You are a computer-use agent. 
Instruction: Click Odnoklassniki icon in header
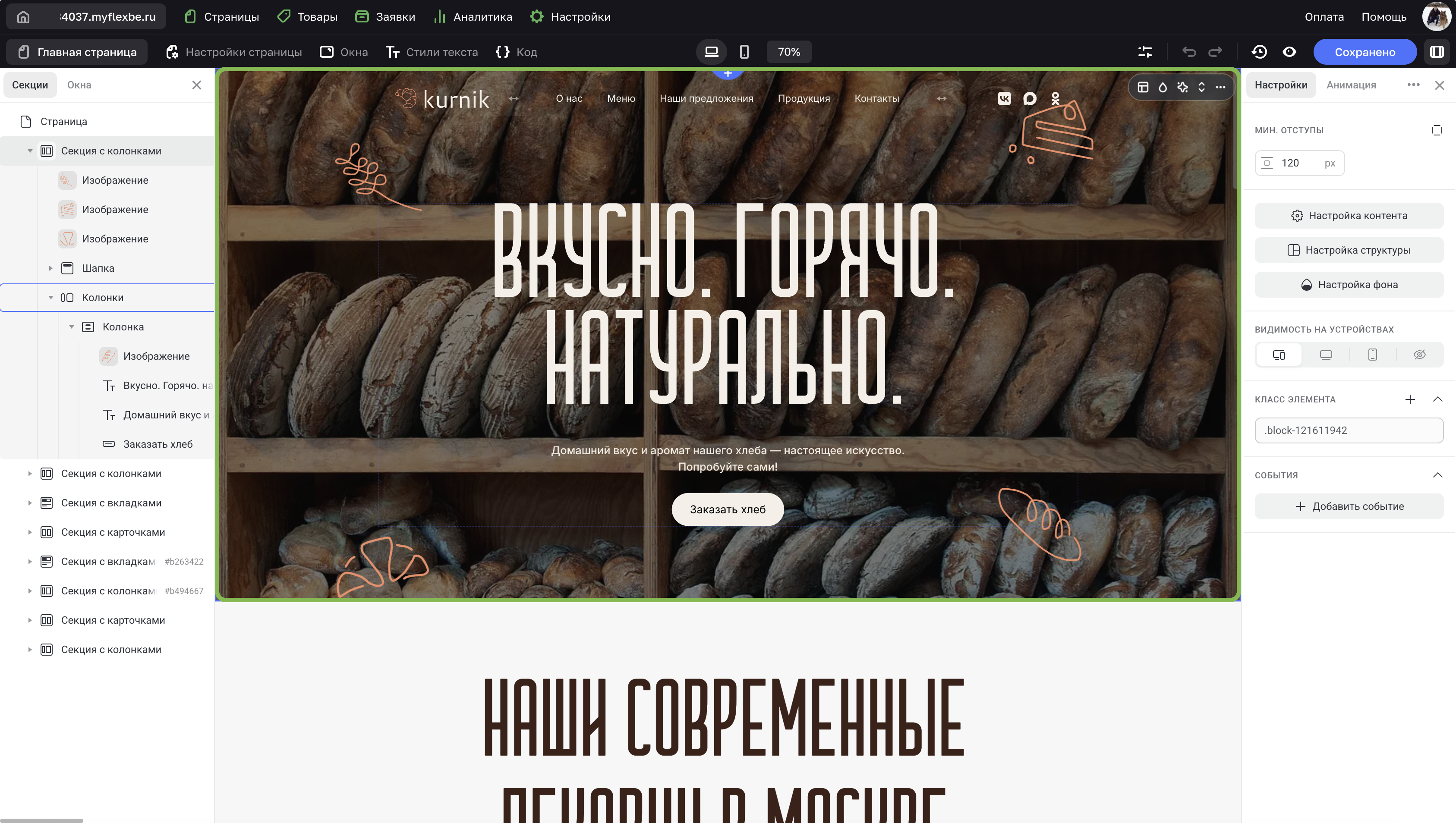coord(1055,98)
